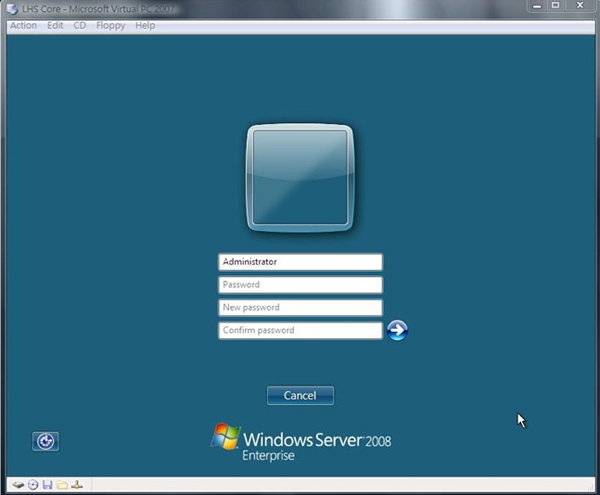This screenshot has height=495, width=600.
Task: Submit password with the blue arrow button
Action: tap(397, 330)
